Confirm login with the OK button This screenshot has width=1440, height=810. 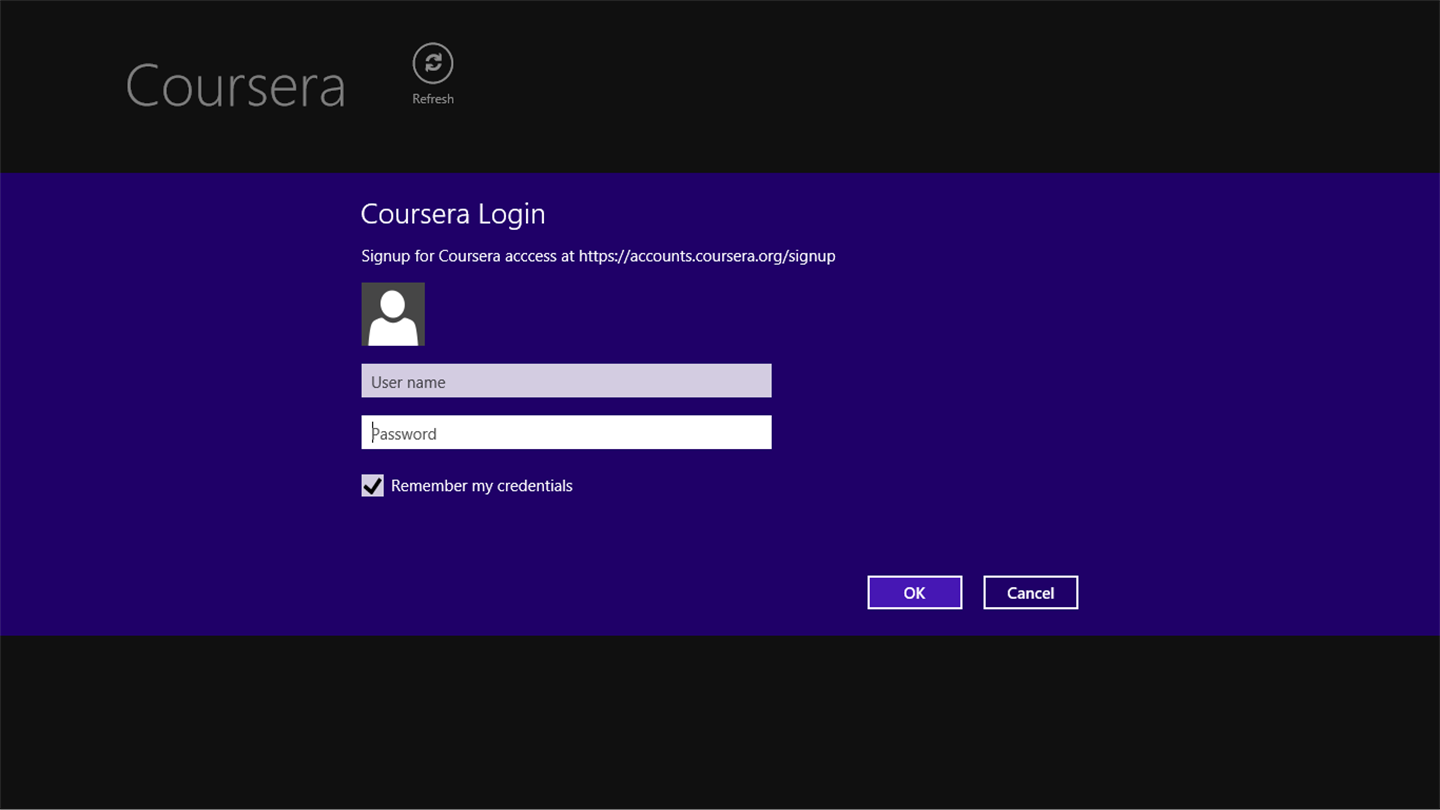(914, 593)
